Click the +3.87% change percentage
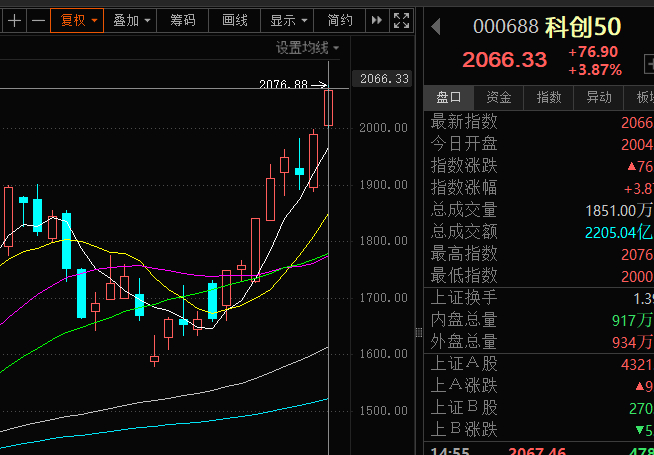 click(x=595, y=70)
